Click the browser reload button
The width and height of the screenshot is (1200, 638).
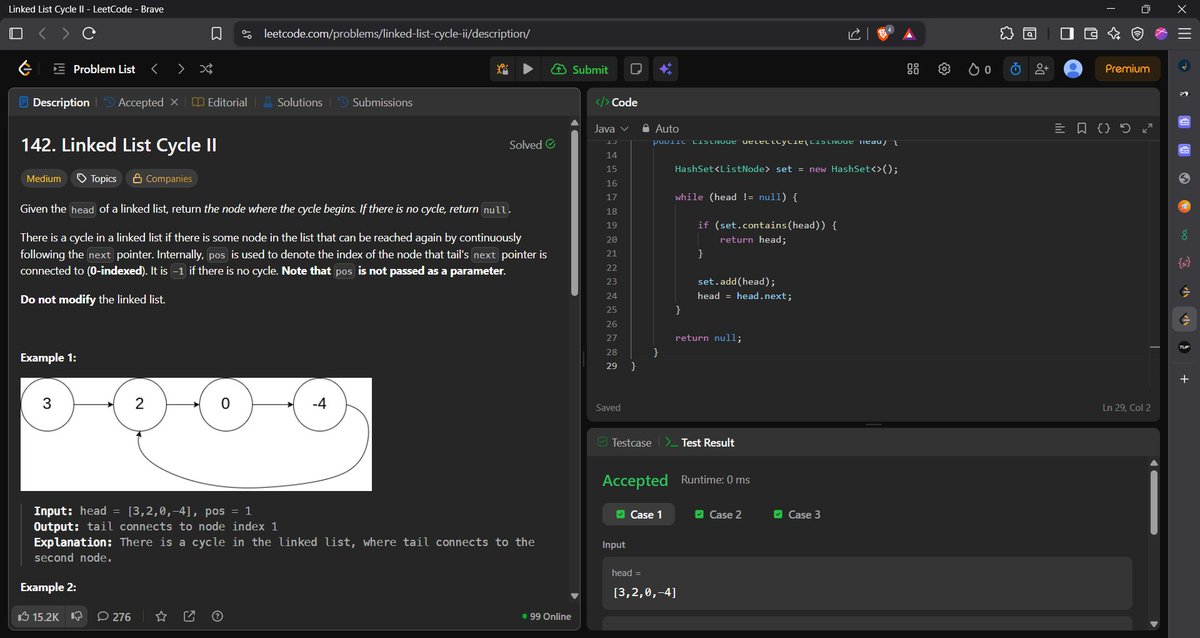89,33
